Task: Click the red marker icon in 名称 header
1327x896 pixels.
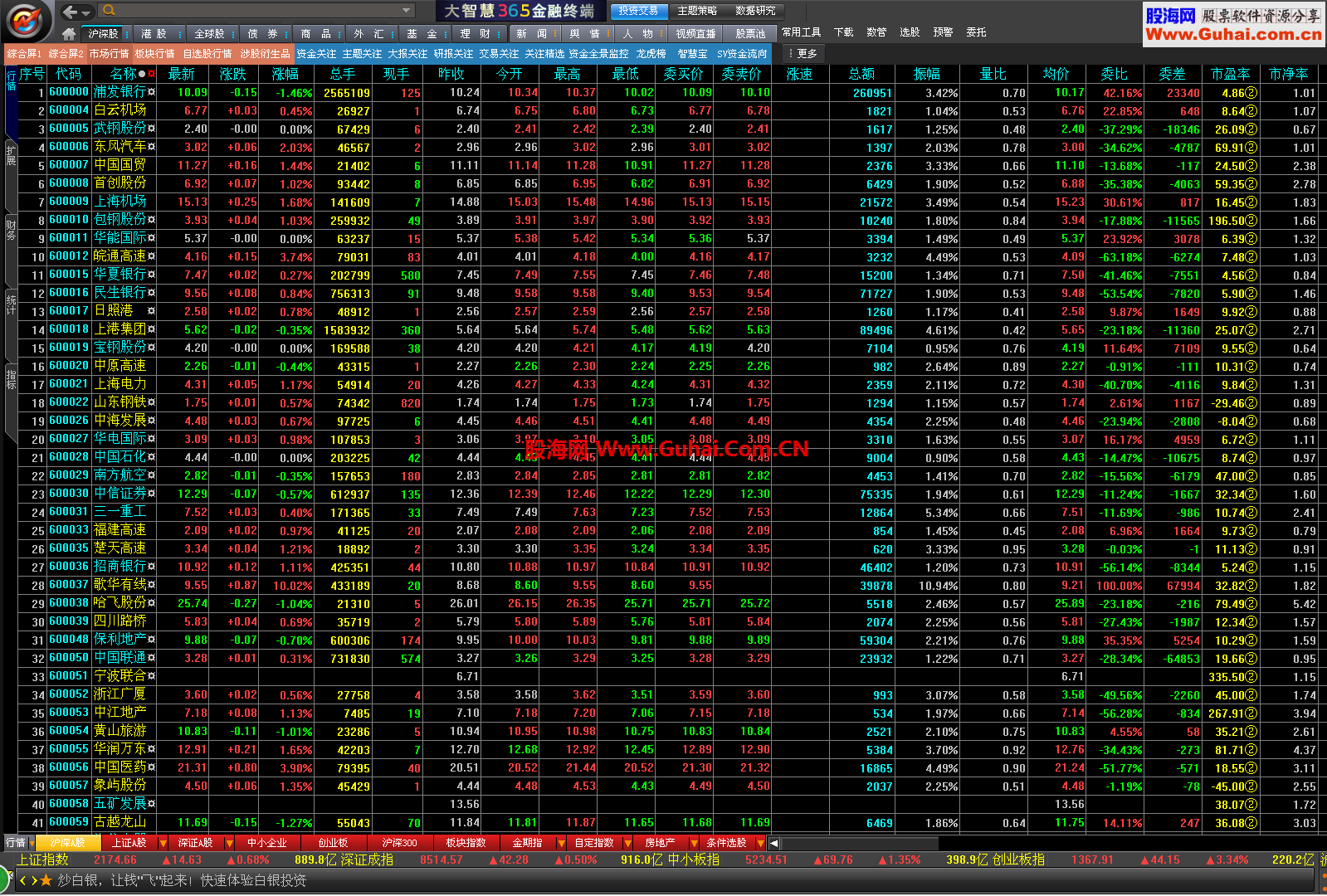Action: [151, 74]
